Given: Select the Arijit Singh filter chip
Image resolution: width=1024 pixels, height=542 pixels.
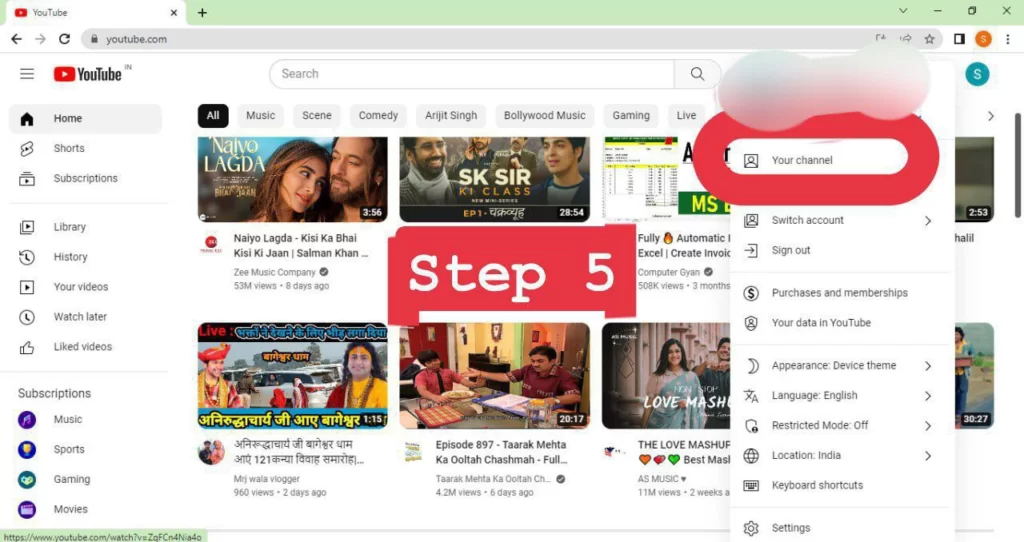Looking at the screenshot, I should click(451, 116).
